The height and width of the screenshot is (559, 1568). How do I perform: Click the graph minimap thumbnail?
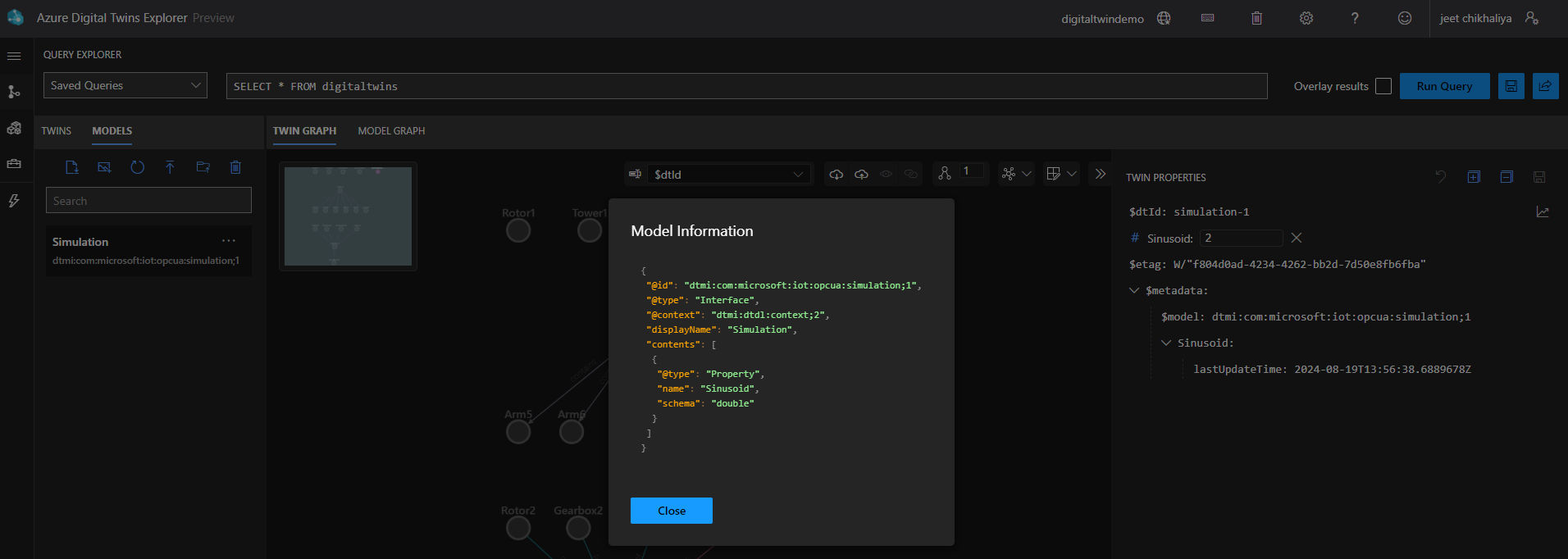click(x=348, y=216)
